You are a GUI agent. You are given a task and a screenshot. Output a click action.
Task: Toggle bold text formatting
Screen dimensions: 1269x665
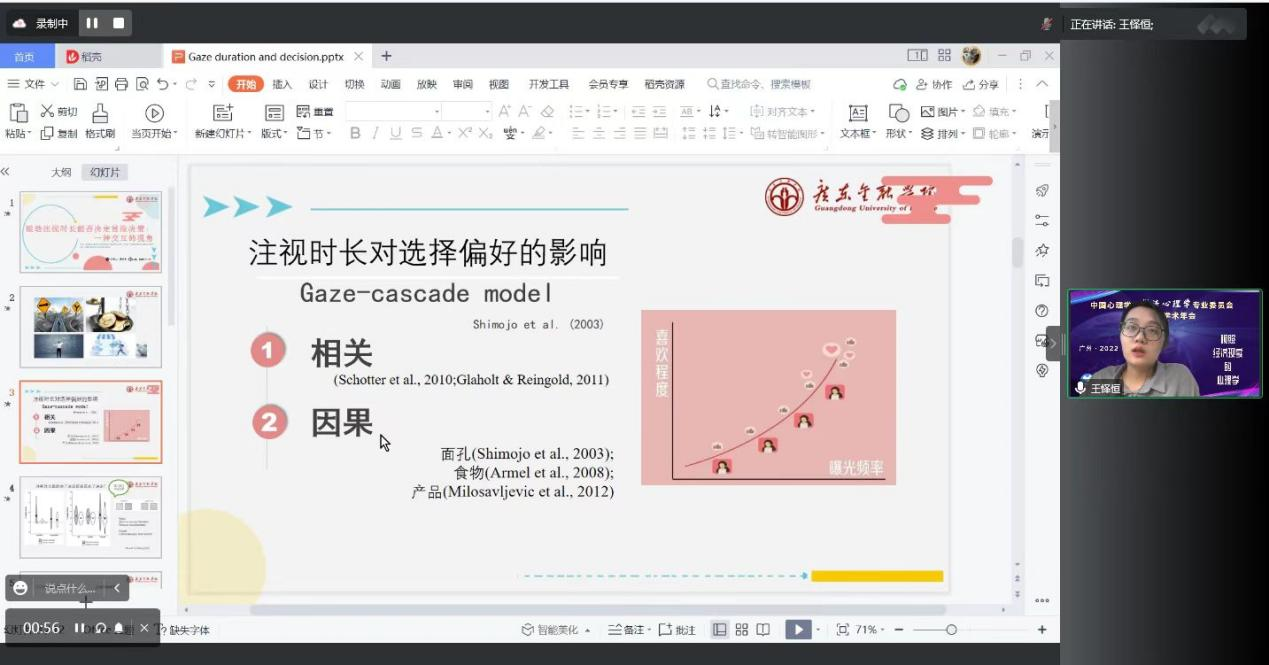(x=354, y=133)
